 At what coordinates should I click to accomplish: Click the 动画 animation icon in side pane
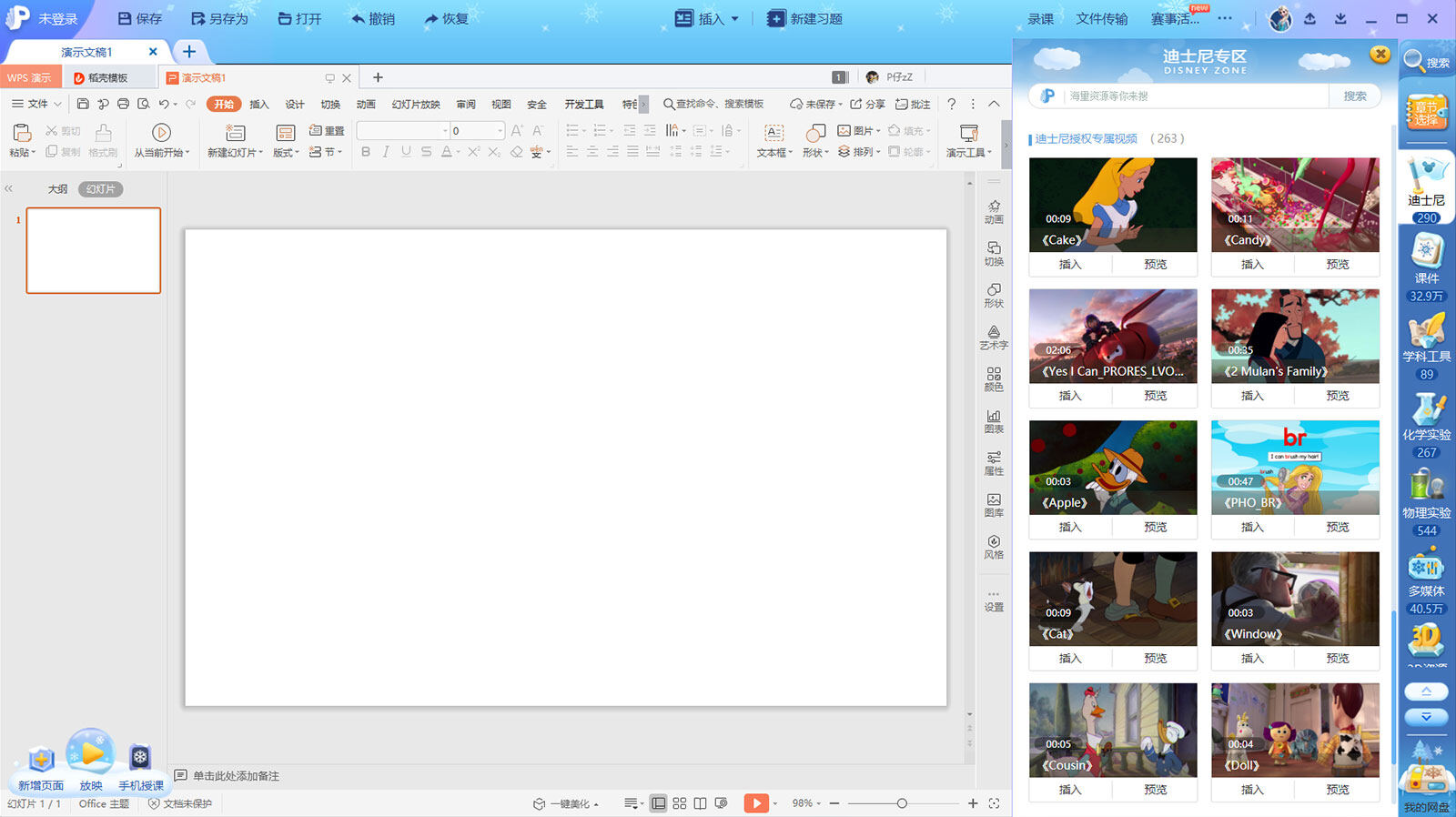[x=994, y=212]
